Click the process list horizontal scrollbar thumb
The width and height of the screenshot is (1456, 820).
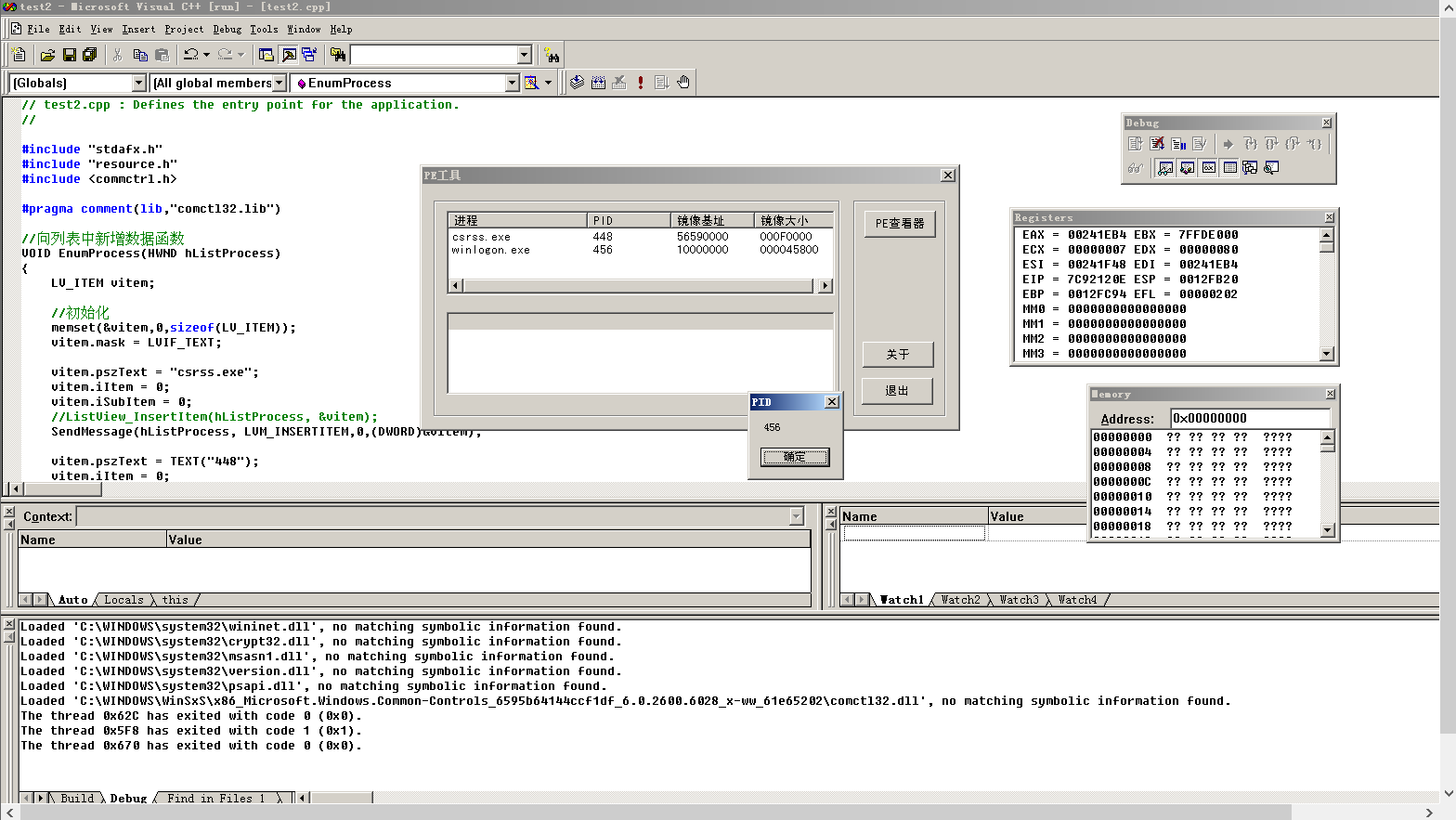pos(638,286)
